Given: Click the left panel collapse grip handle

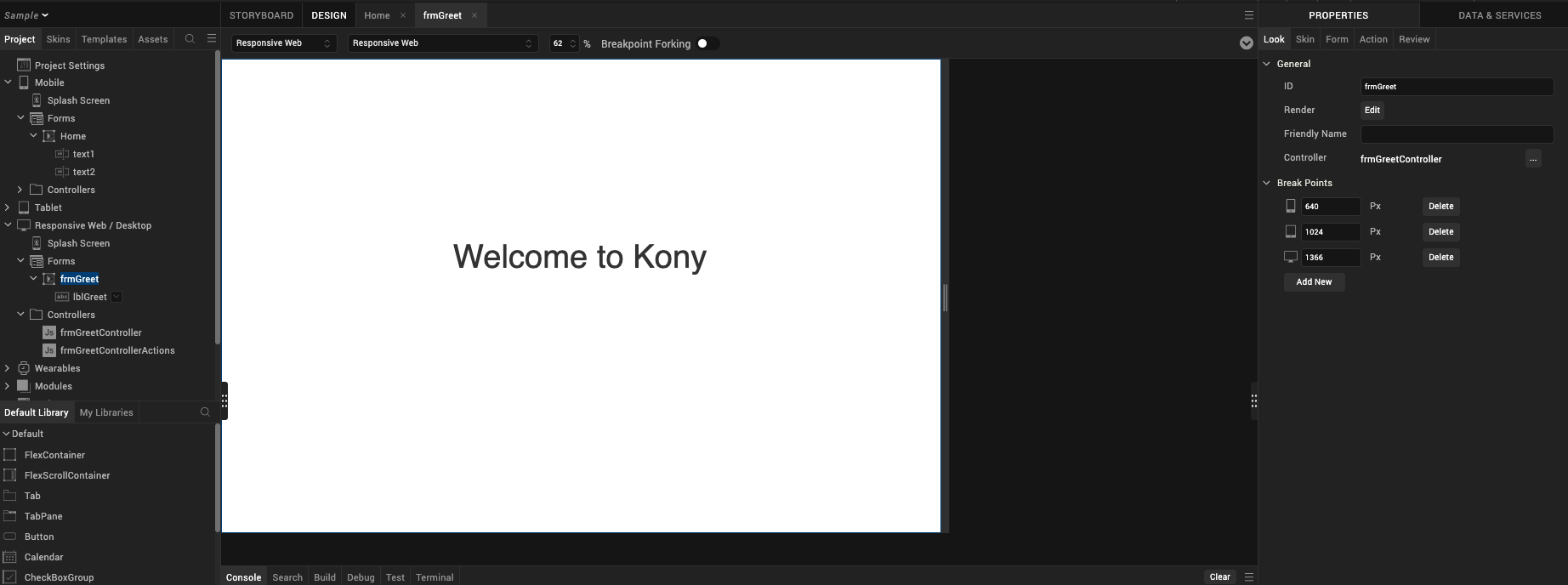Looking at the screenshot, I should 224,401.
